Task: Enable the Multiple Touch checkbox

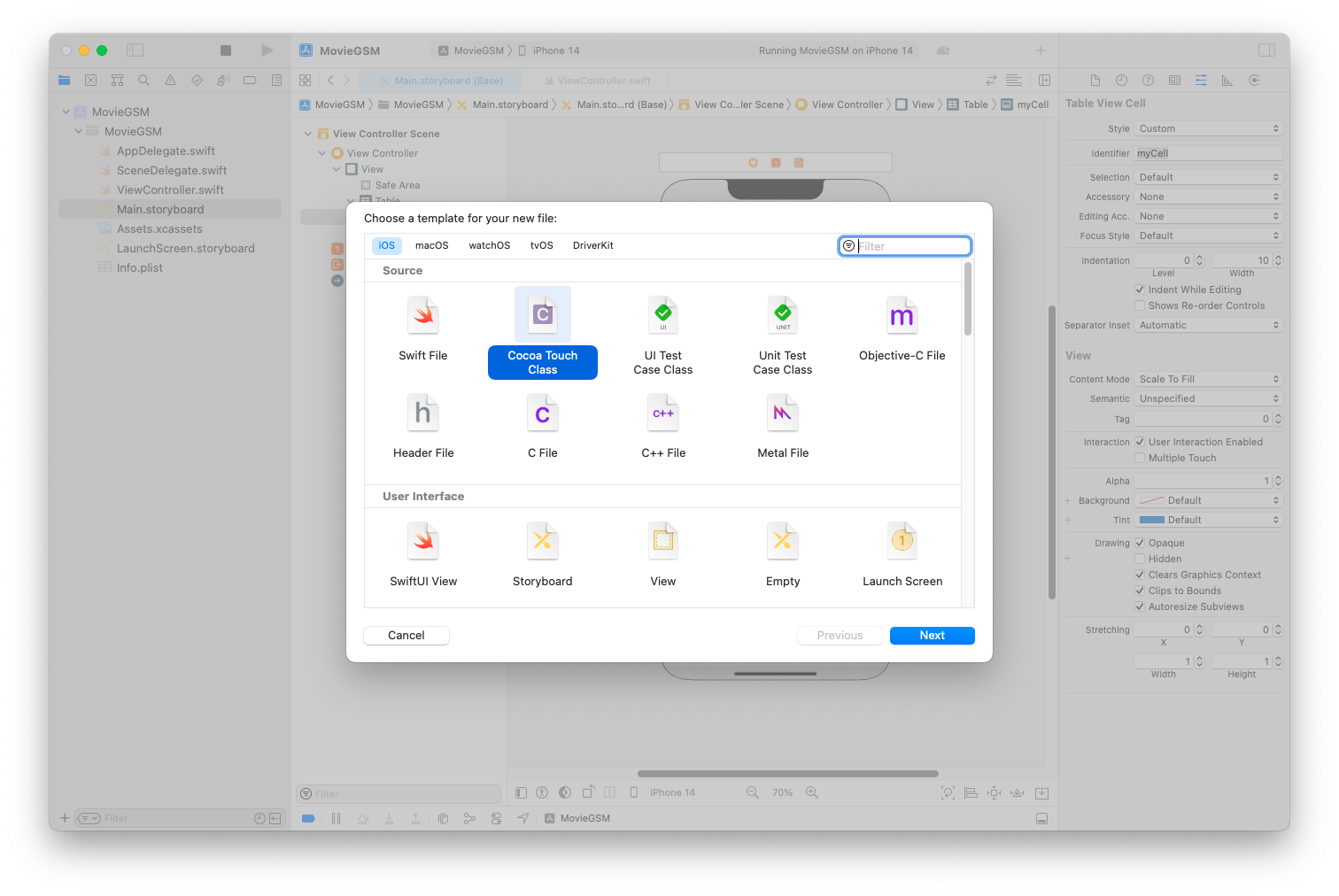Action: click(x=1140, y=458)
